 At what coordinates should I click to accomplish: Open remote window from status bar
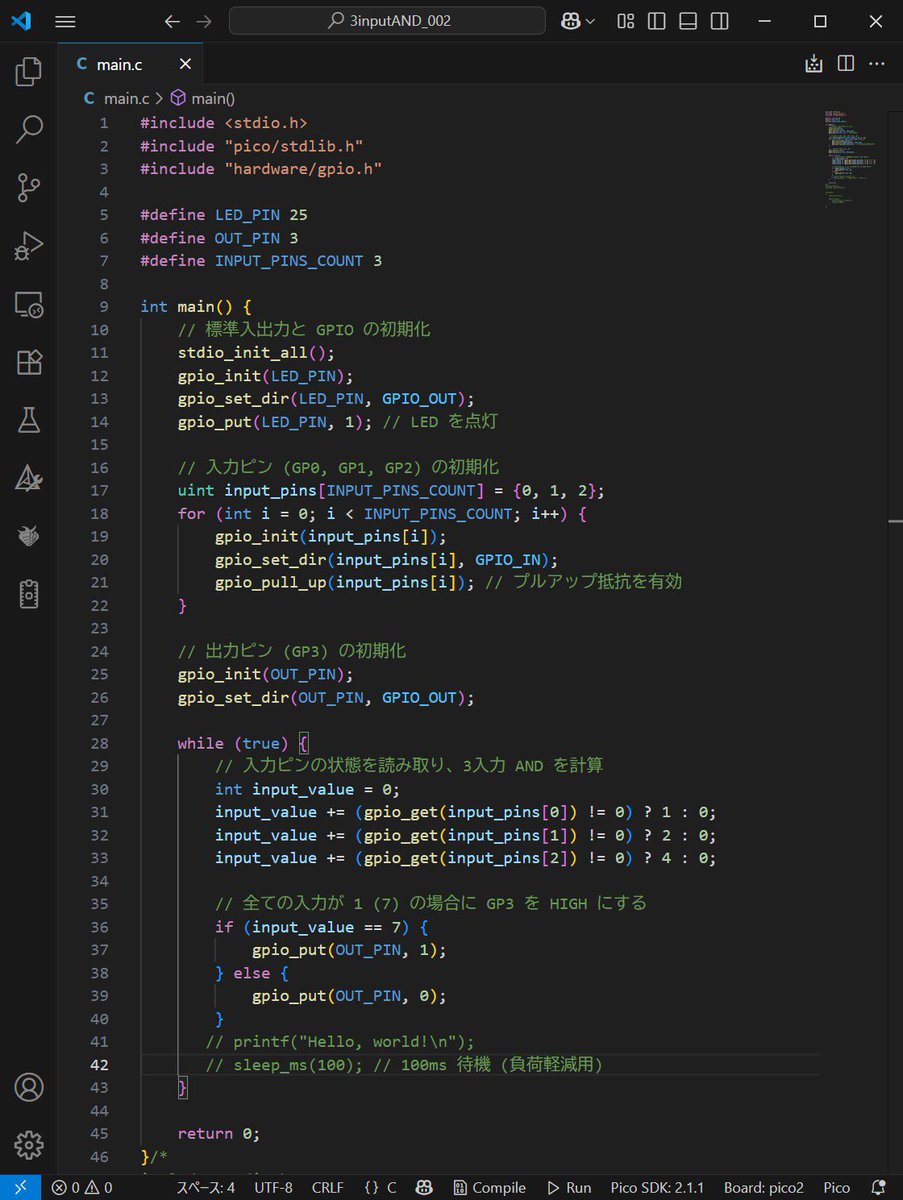coord(20,1188)
